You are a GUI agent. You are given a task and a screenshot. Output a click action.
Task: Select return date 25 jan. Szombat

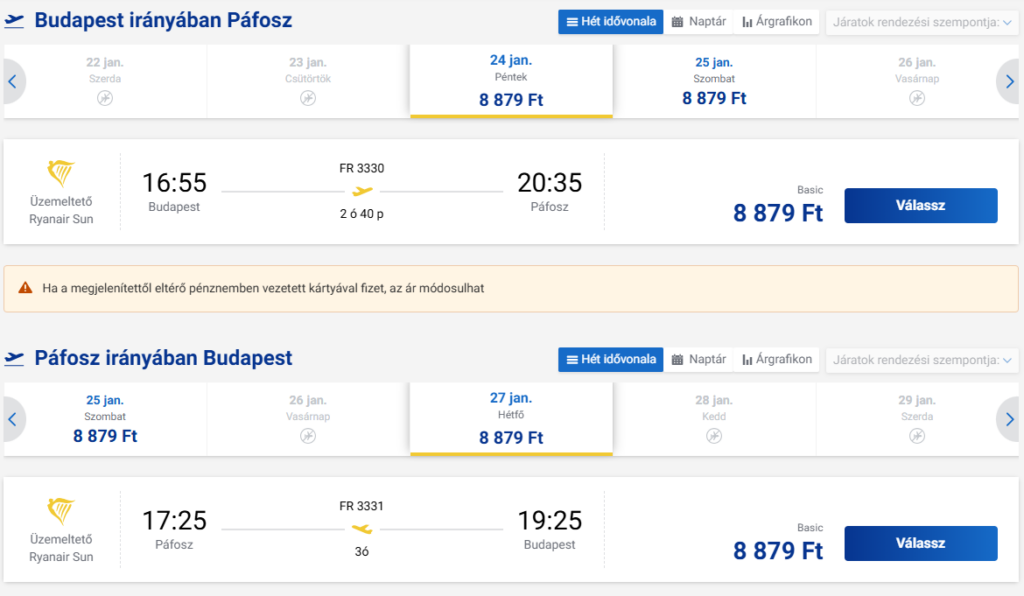[105, 419]
